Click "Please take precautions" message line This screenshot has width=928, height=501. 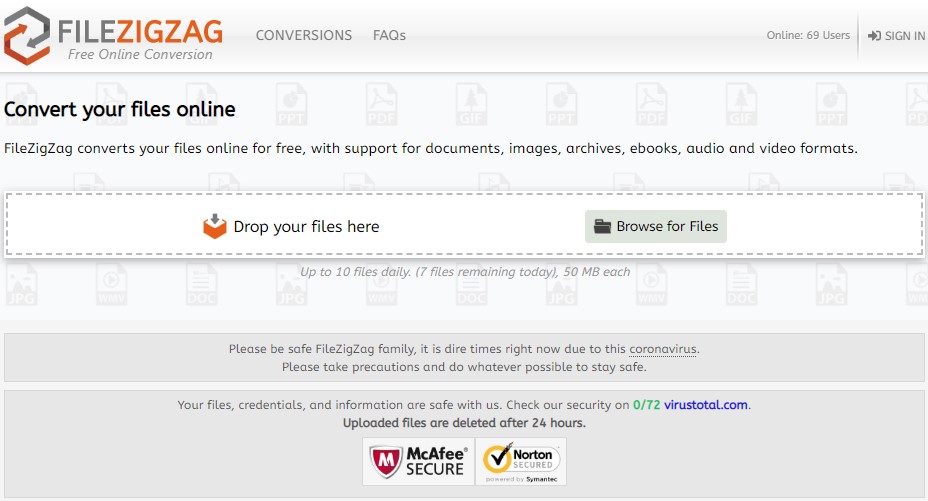point(464,367)
